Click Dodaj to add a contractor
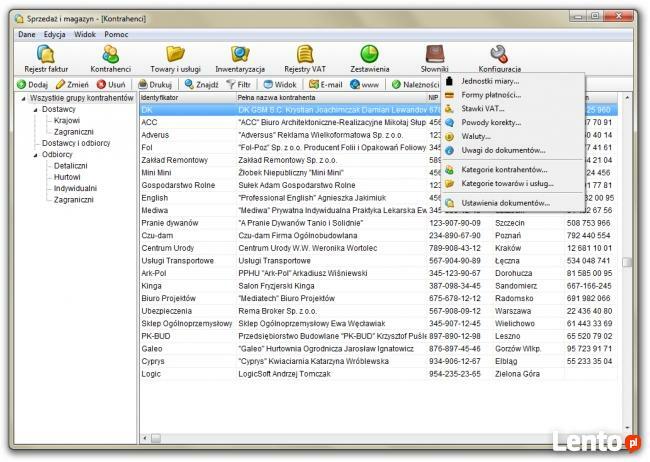 pos(33,85)
